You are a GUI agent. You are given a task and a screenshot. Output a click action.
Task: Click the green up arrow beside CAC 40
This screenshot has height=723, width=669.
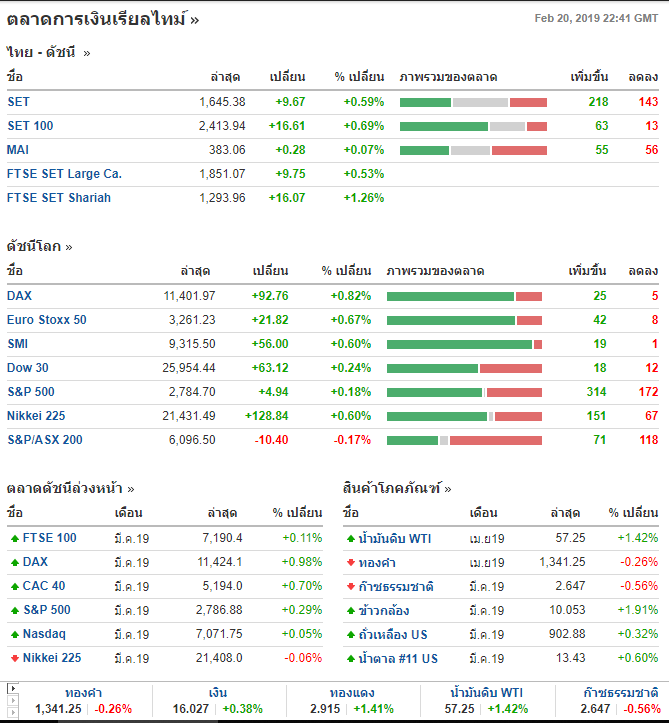click(x=15, y=586)
